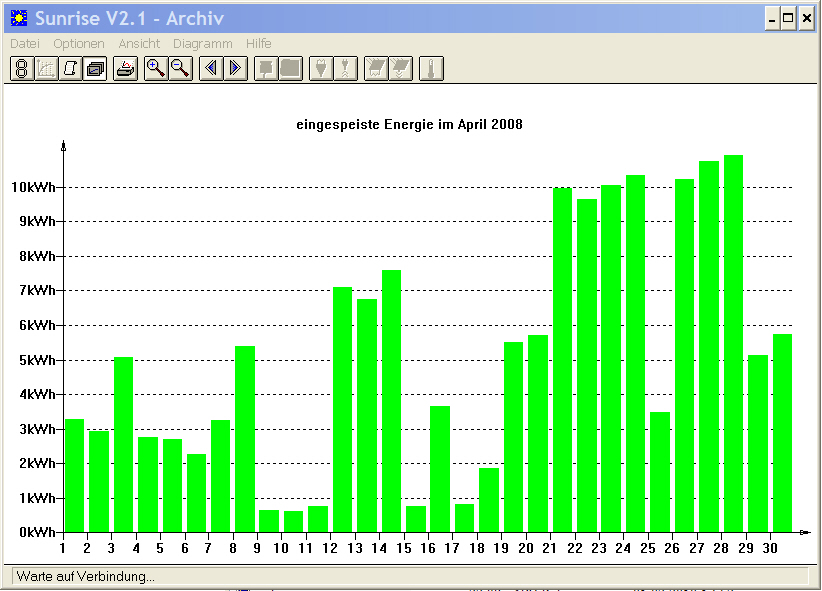The width and height of the screenshot is (822, 591).
Task: Open the Ansicht menu
Action: coord(139,44)
